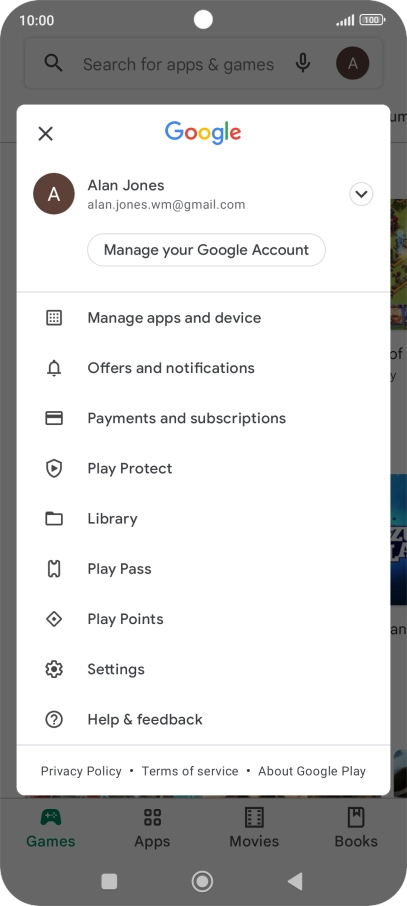This screenshot has height=906, width=407.
Task: Tap the Offers and notifications bell icon
Action: (54, 367)
